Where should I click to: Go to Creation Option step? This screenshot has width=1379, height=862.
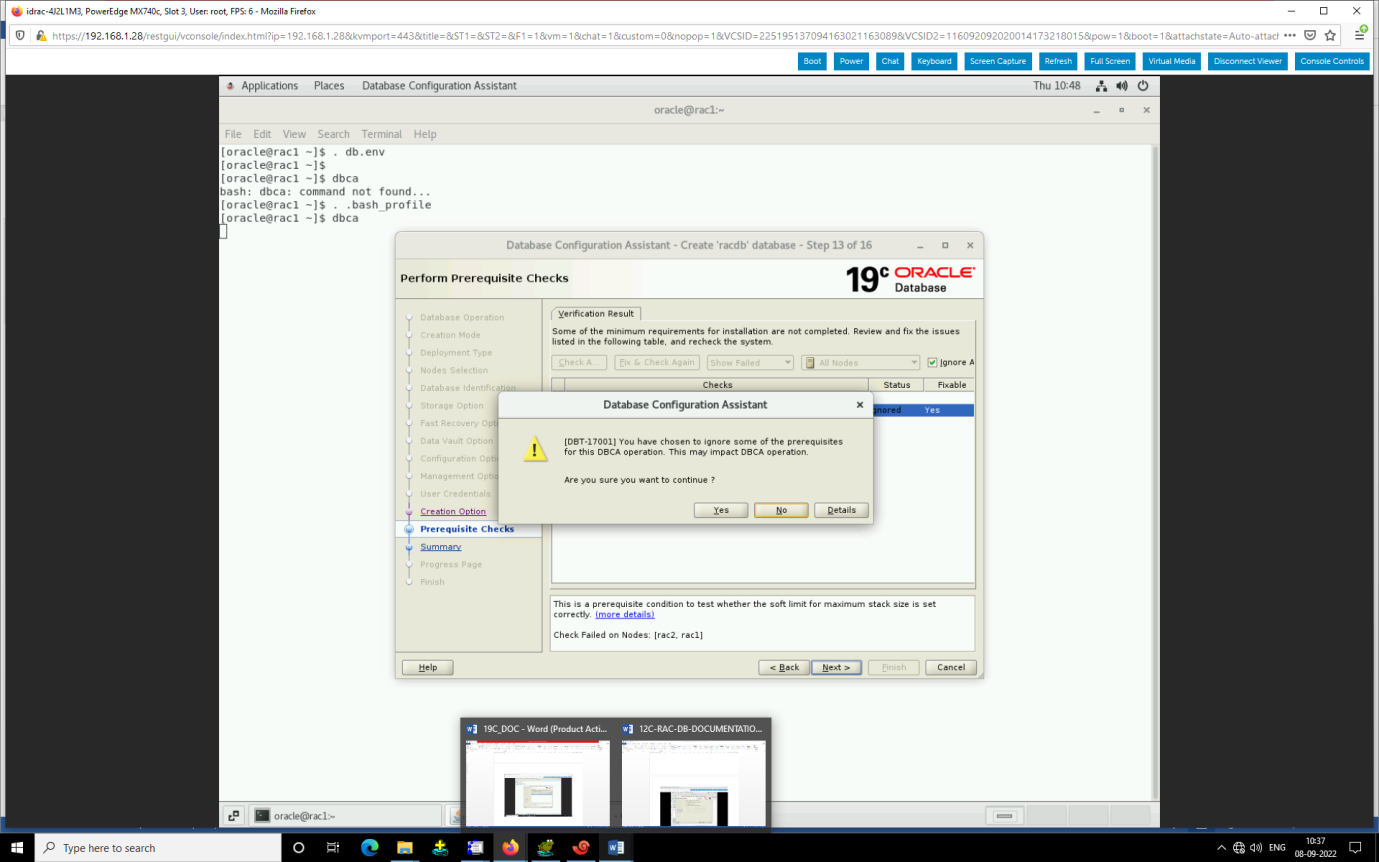click(453, 511)
